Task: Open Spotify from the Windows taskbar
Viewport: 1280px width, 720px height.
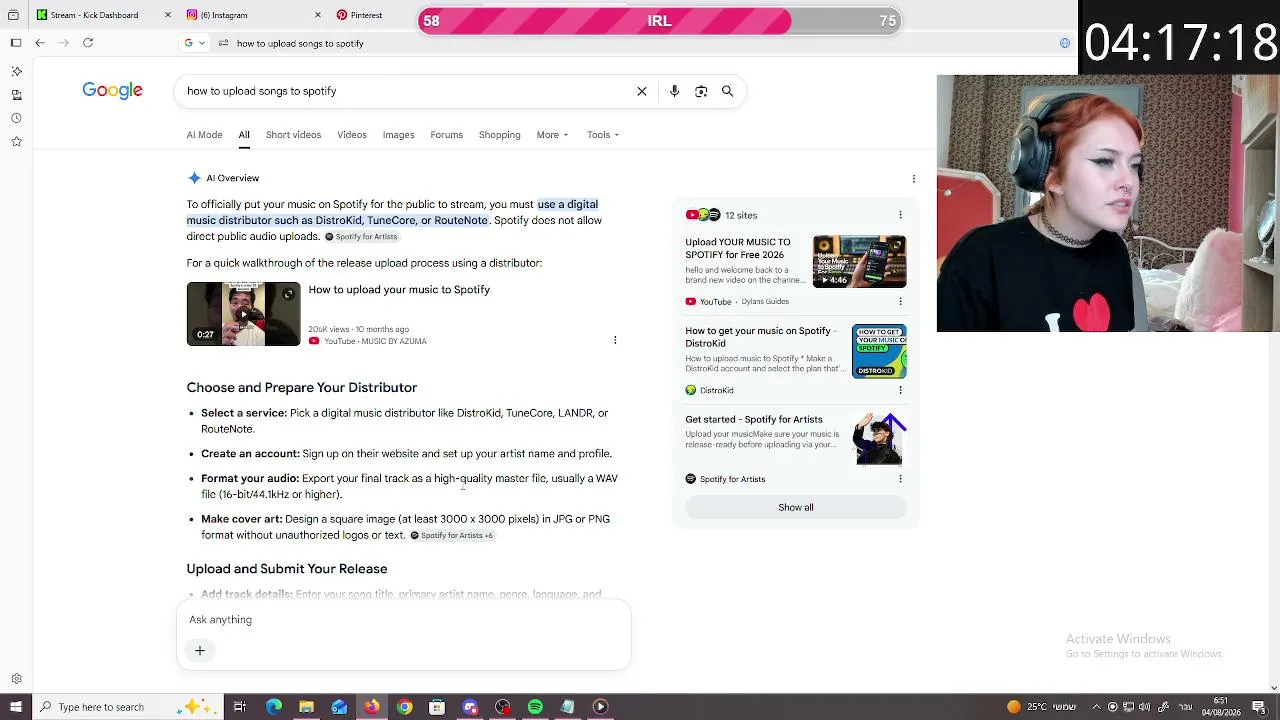Action: point(535,707)
